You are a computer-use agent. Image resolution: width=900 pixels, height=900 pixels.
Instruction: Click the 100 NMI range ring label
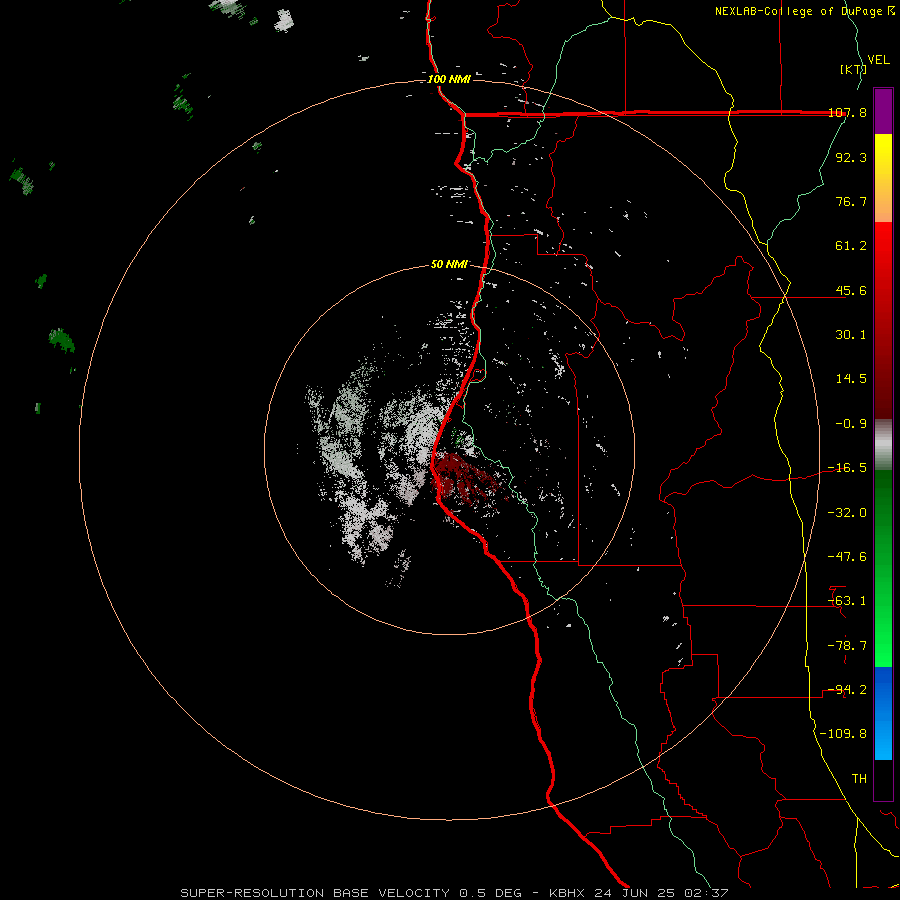449,79
